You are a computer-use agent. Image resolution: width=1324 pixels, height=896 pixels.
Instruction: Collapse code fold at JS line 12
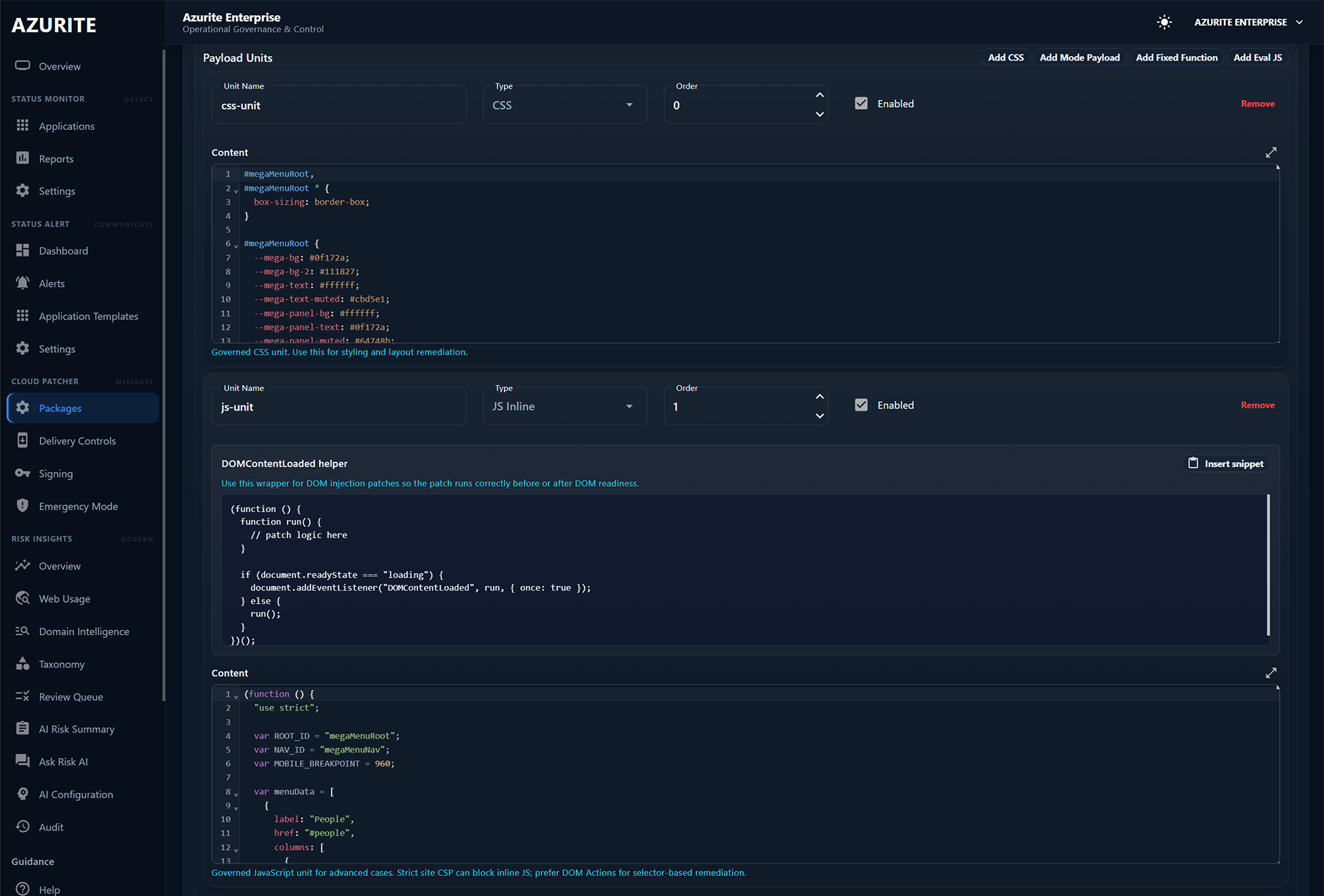(236, 850)
